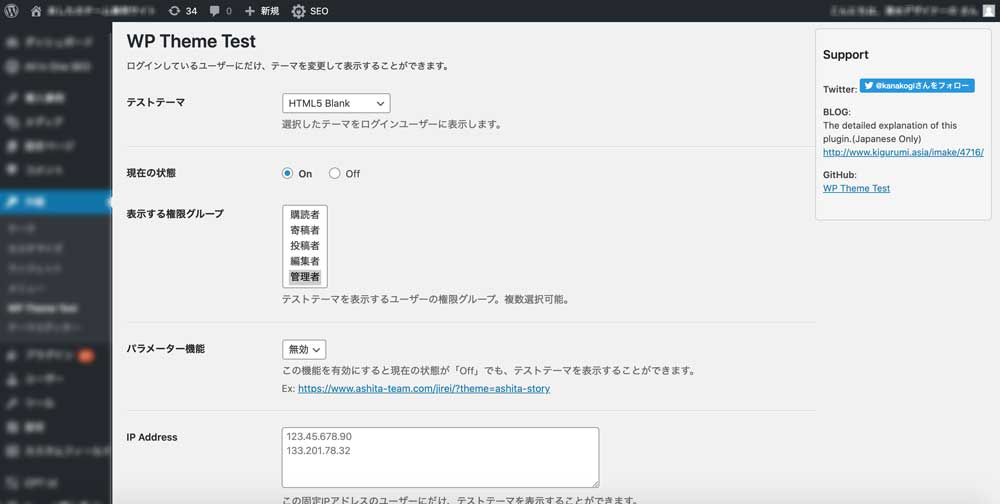
Task: Click the Support box heading
Action: (x=846, y=55)
